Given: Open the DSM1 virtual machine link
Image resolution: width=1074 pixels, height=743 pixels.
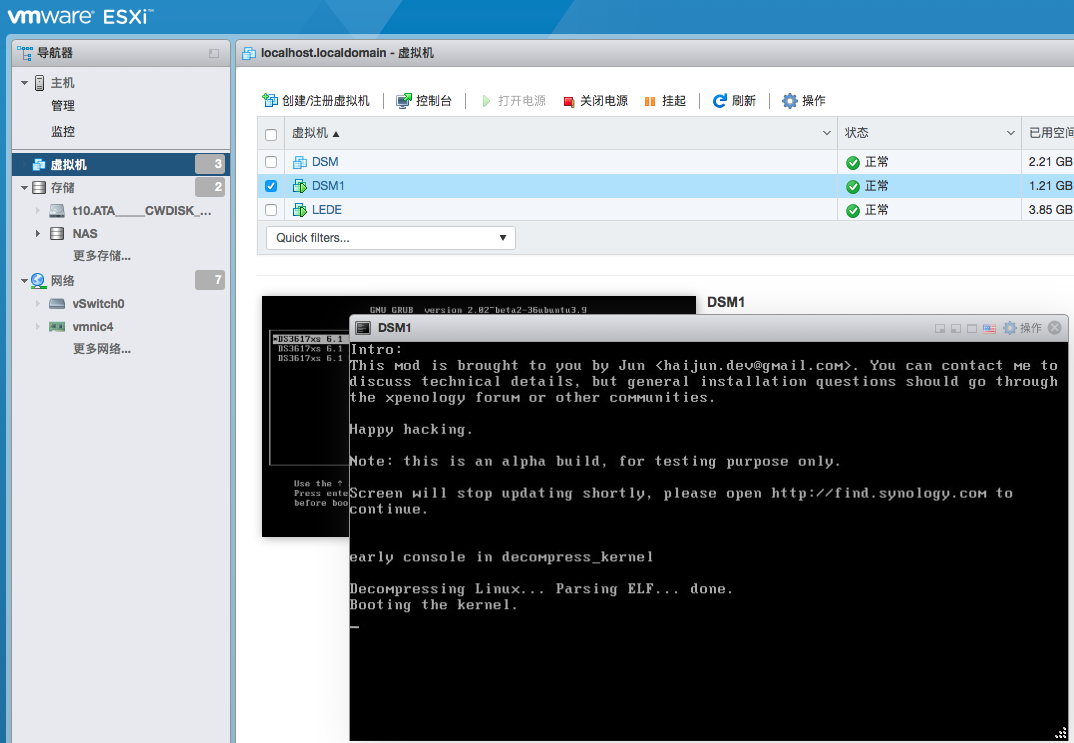Looking at the screenshot, I should [x=328, y=186].
